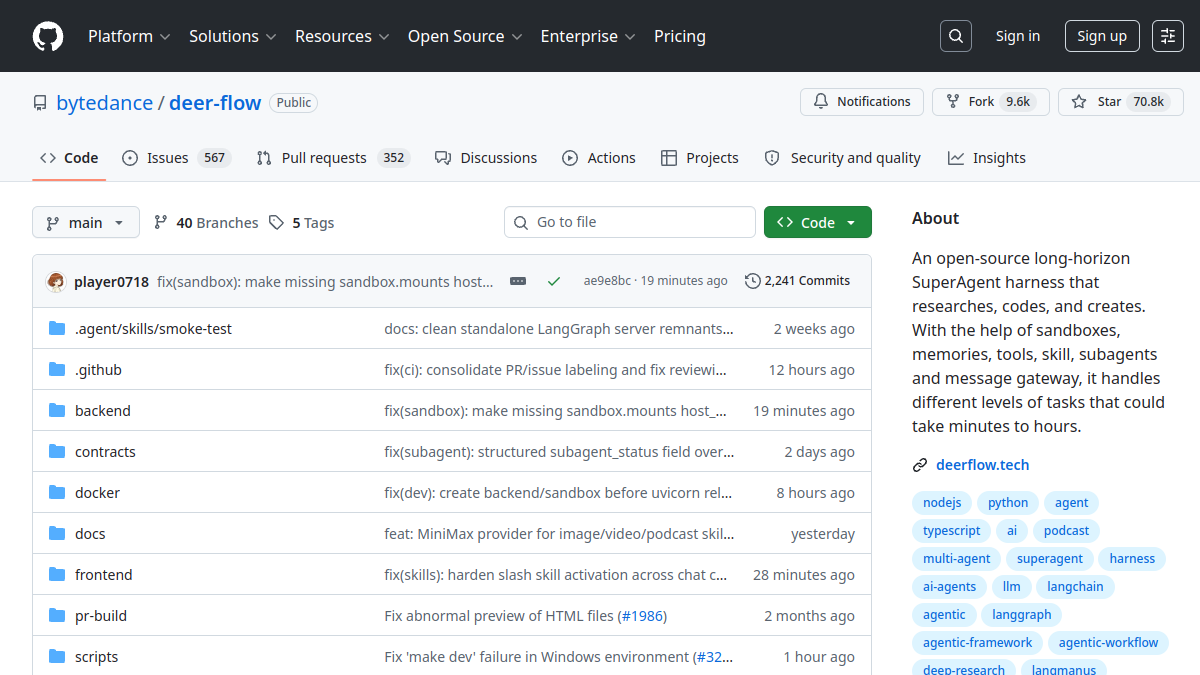This screenshot has height=675, width=1200.
Task: Click the Sign in link
Action: tap(1018, 36)
